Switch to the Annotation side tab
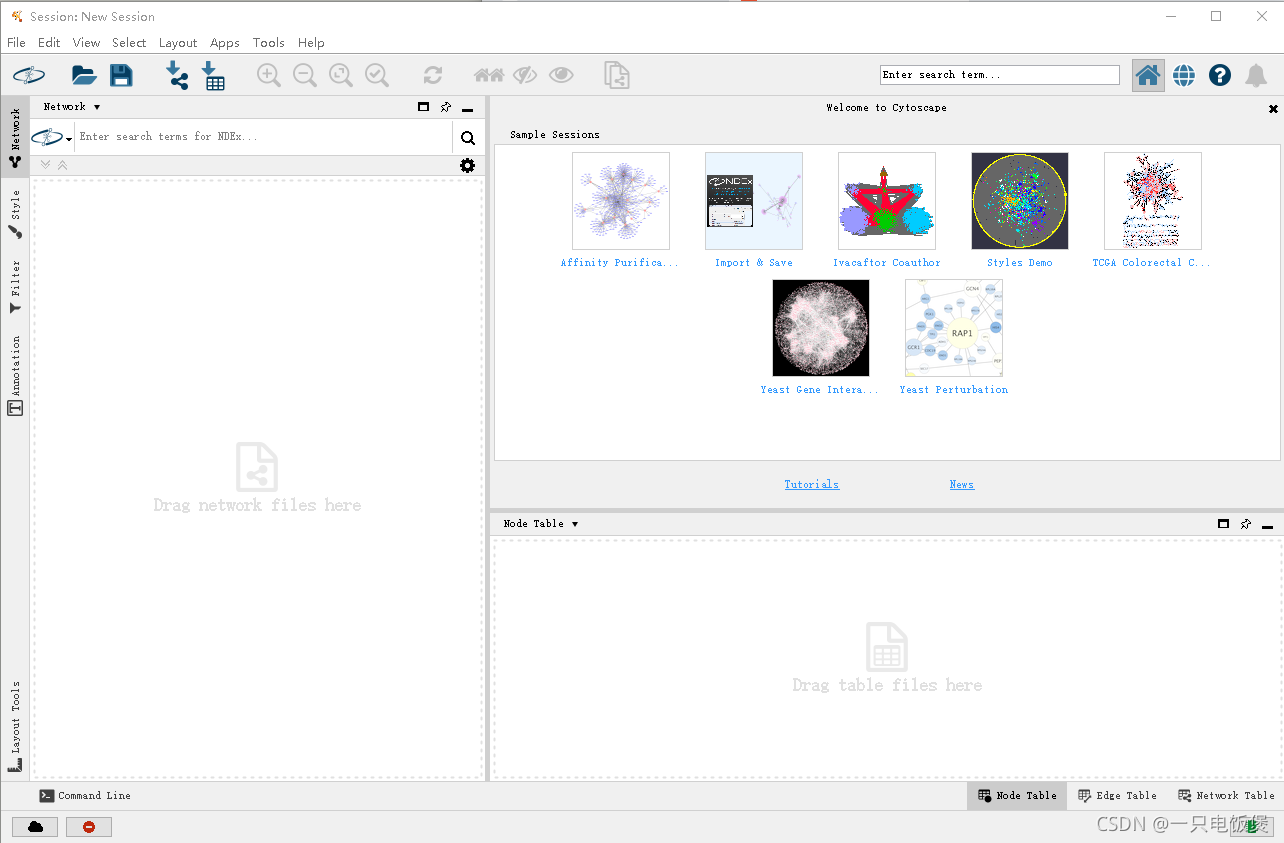This screenshot has width=1284, height=843. (15, 375)
